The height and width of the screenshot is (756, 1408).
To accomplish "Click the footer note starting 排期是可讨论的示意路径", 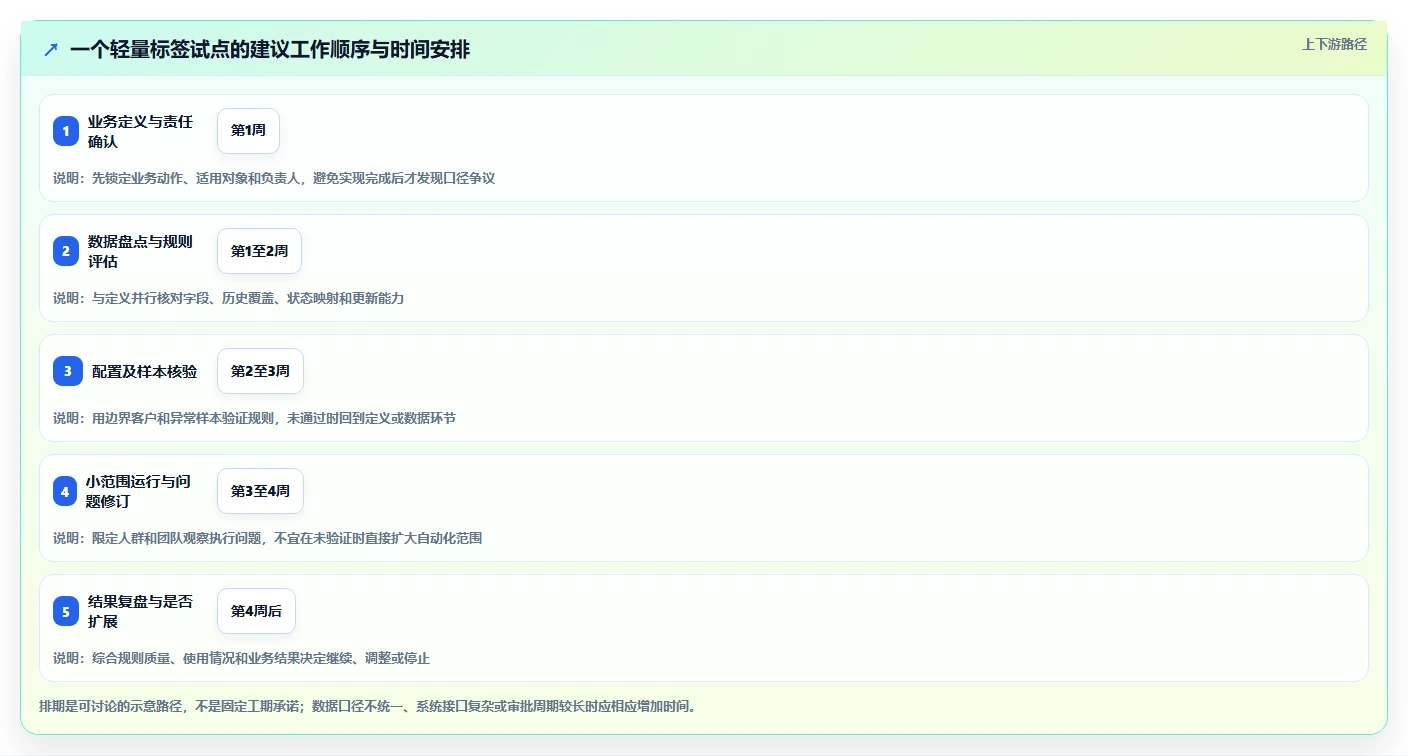I will (x=367, y=706).
